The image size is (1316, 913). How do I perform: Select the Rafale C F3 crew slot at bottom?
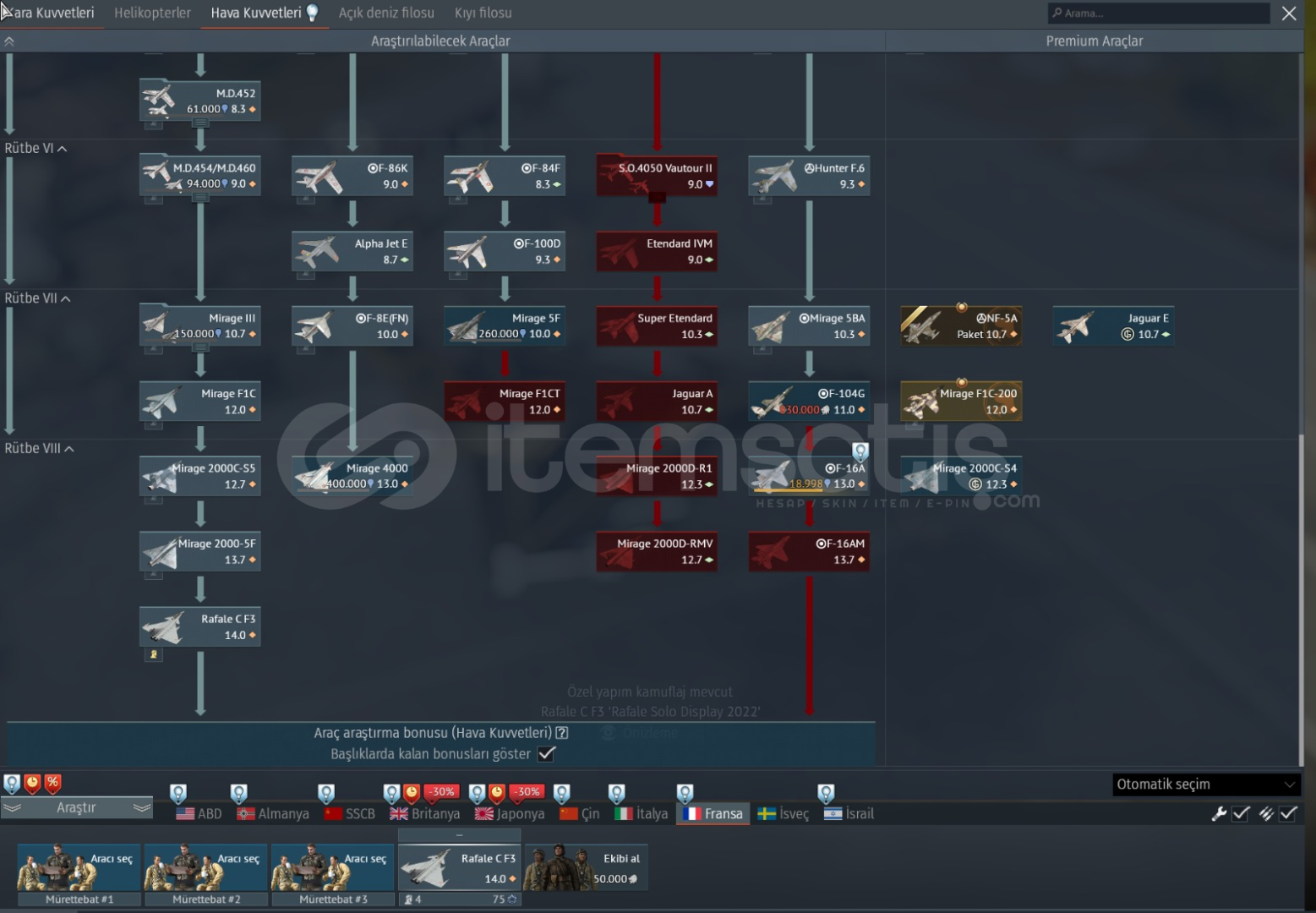point(460,867)
